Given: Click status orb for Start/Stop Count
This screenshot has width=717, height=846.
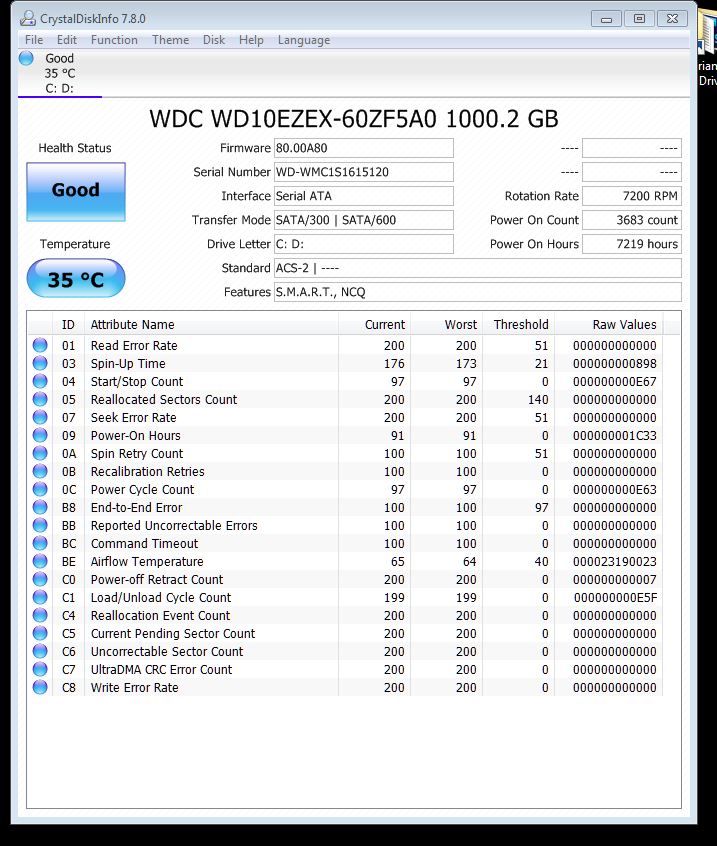Looking at the screenshot, I should [x=40, y=381].
